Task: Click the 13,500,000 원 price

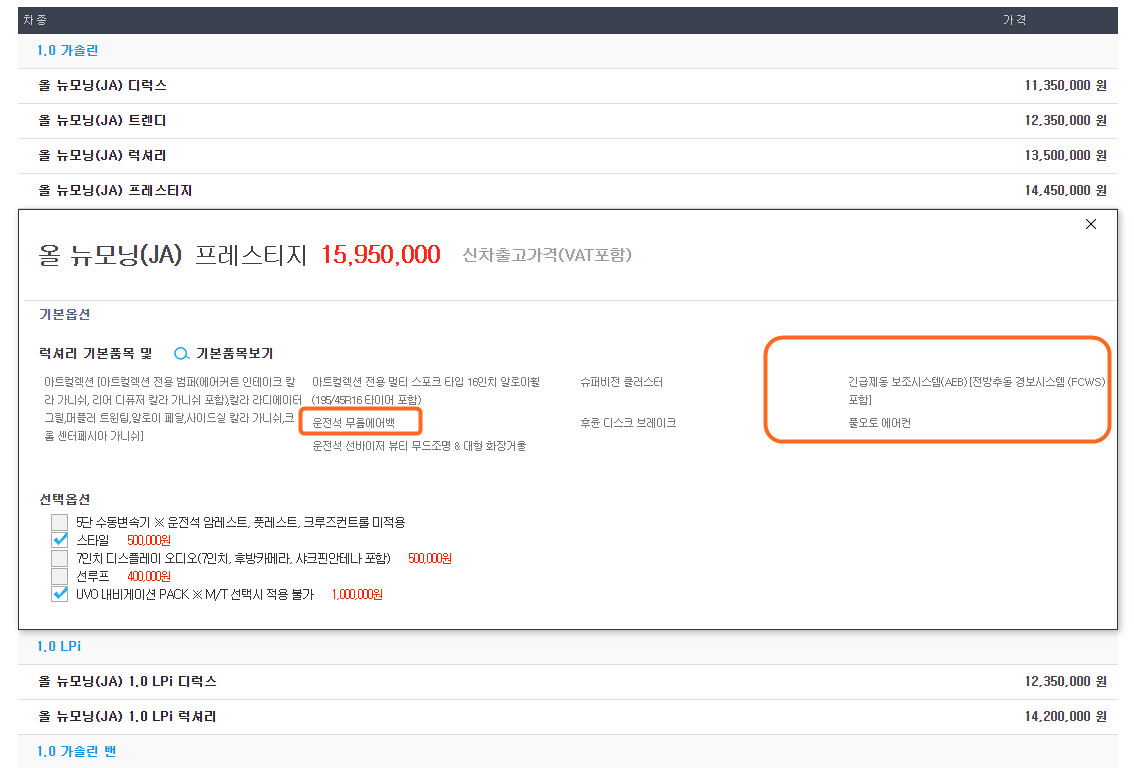Action: pyautogui.click(x=1065, y=155)
